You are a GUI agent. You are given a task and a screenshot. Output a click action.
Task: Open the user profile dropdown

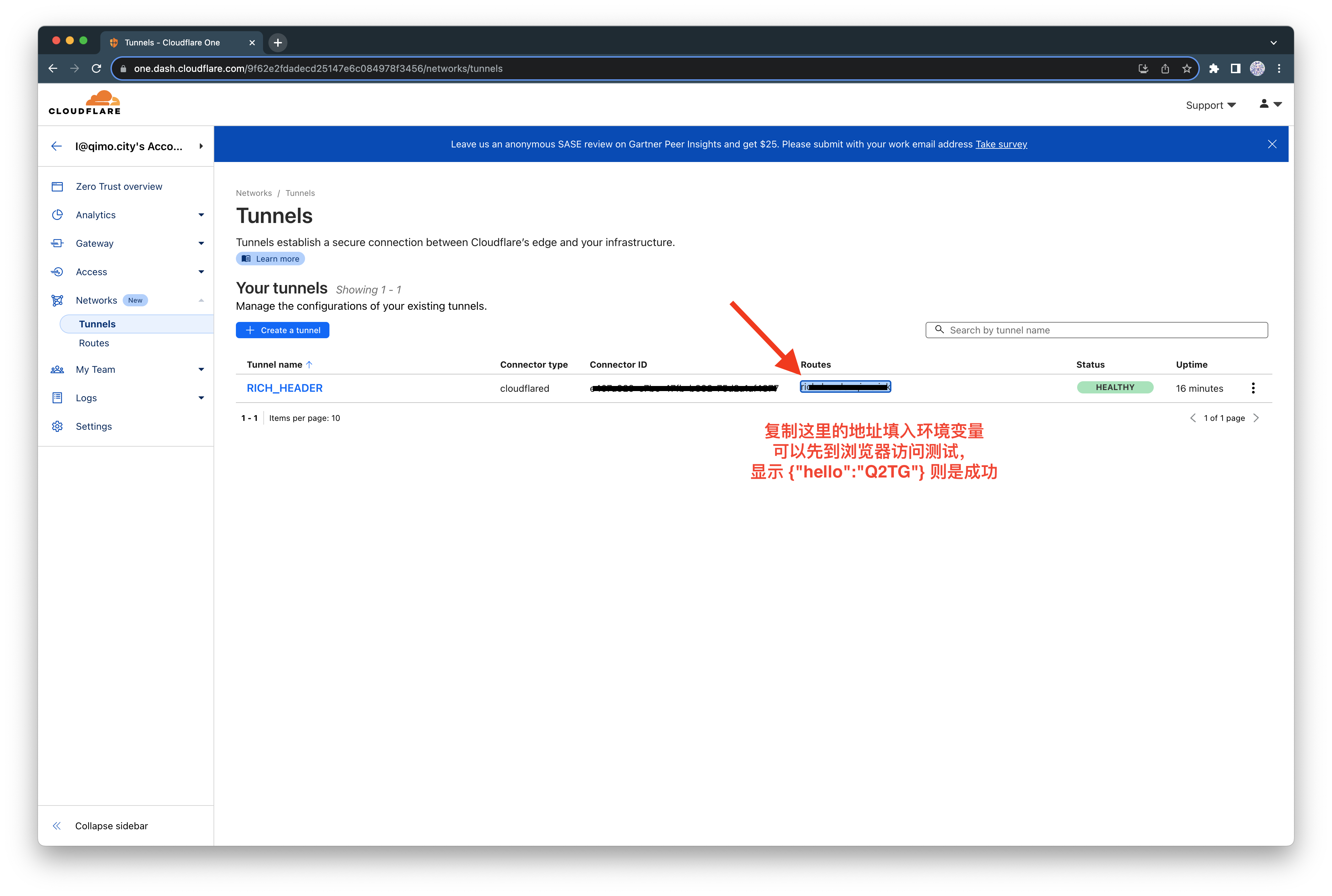point(1270,104)
